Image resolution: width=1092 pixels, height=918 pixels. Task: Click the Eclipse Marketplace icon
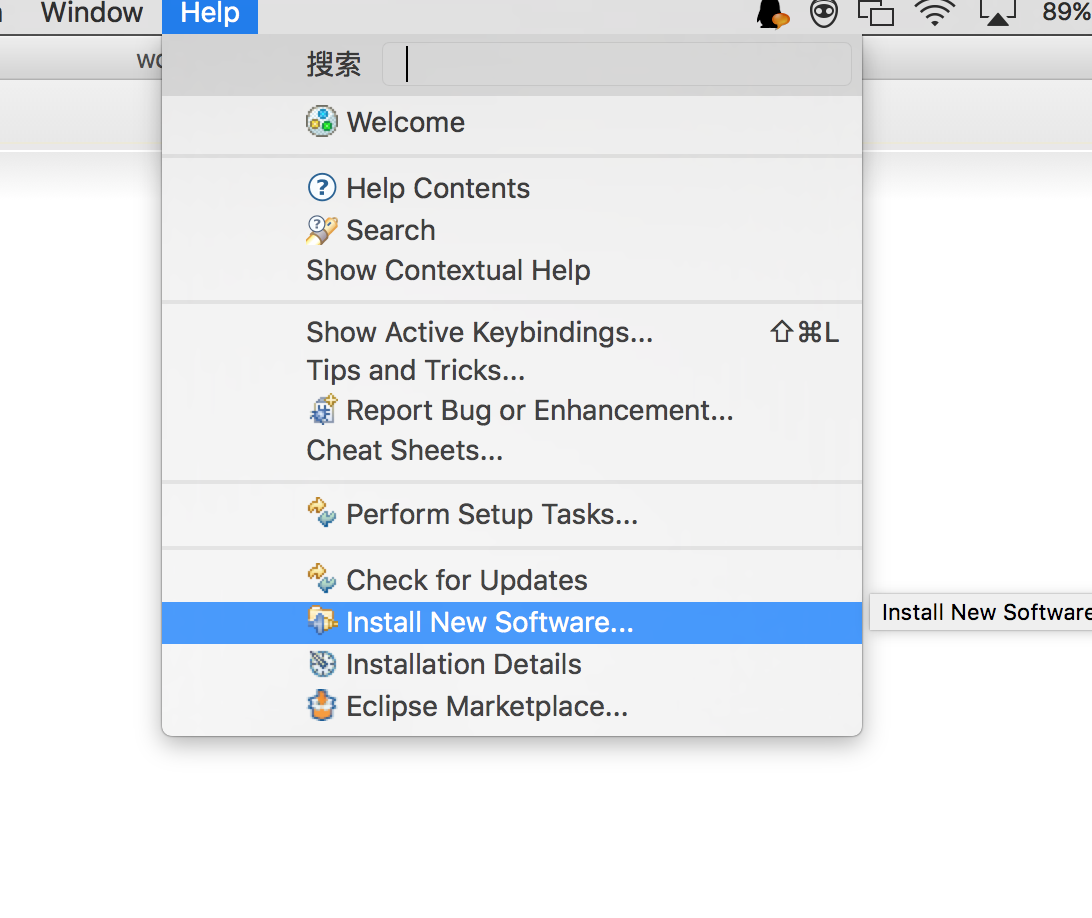[322, 706]
